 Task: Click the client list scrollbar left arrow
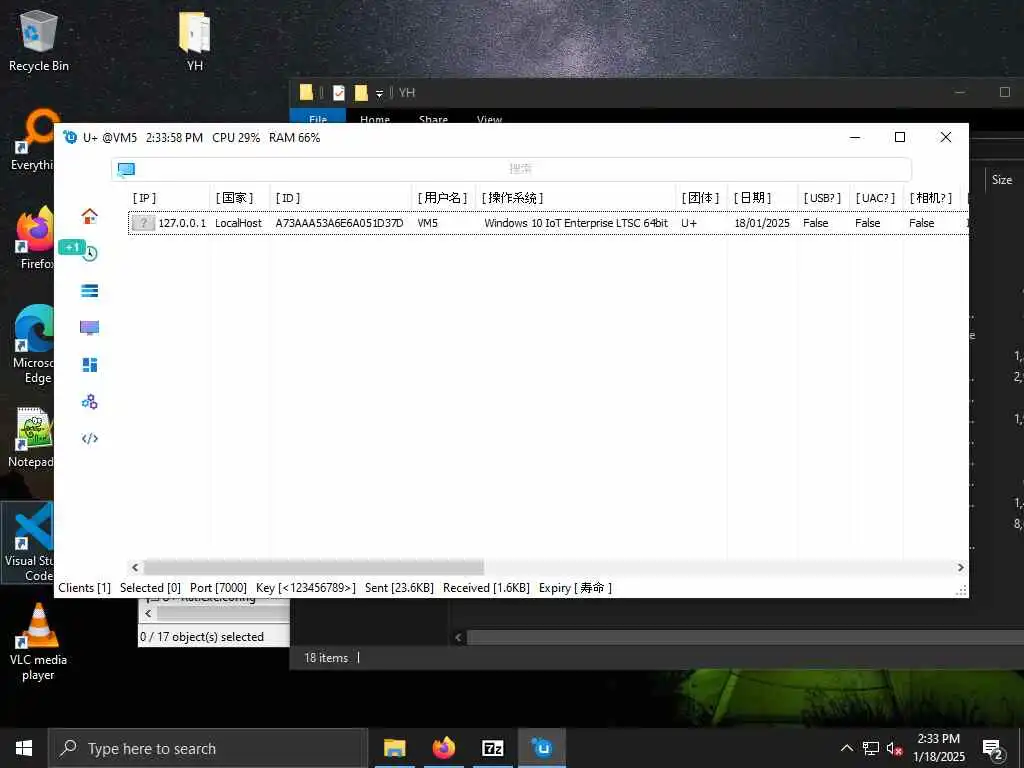click(135, 568)
